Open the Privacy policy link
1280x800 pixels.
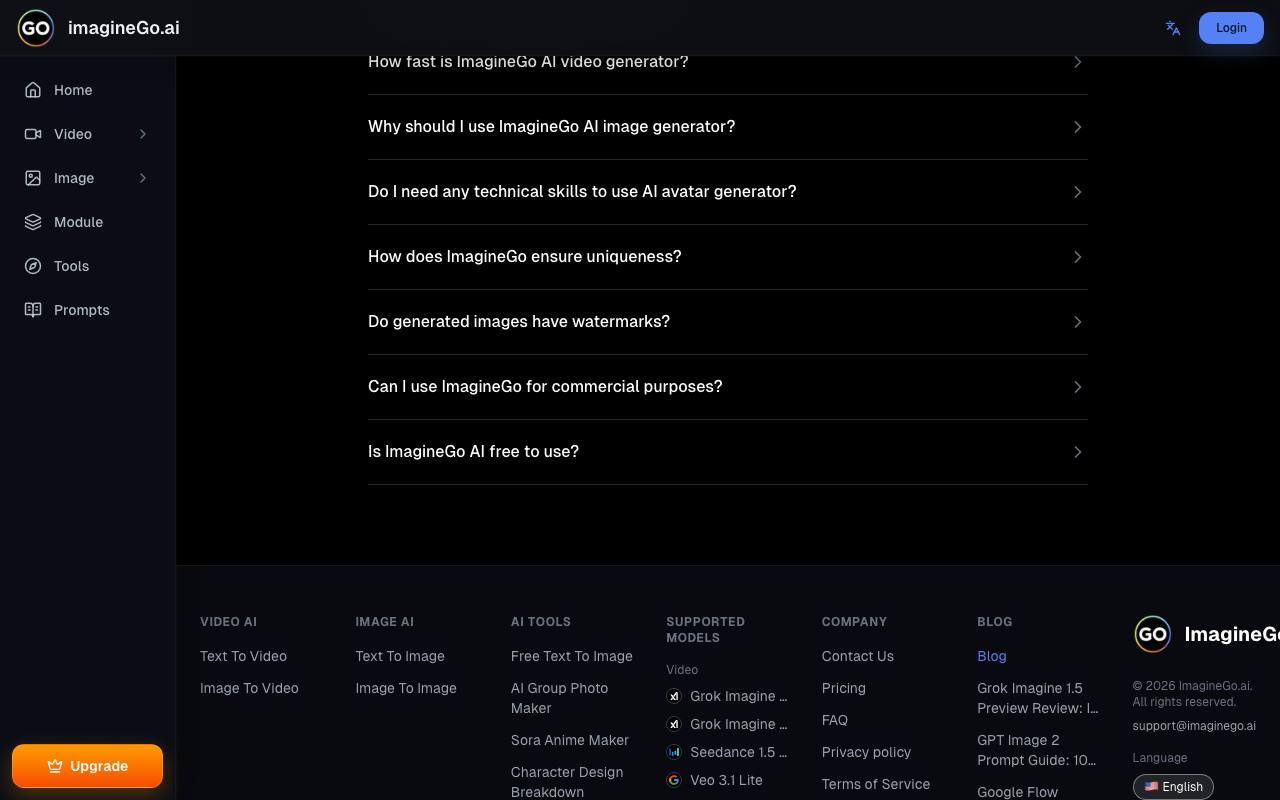click(x=867, y=752)
